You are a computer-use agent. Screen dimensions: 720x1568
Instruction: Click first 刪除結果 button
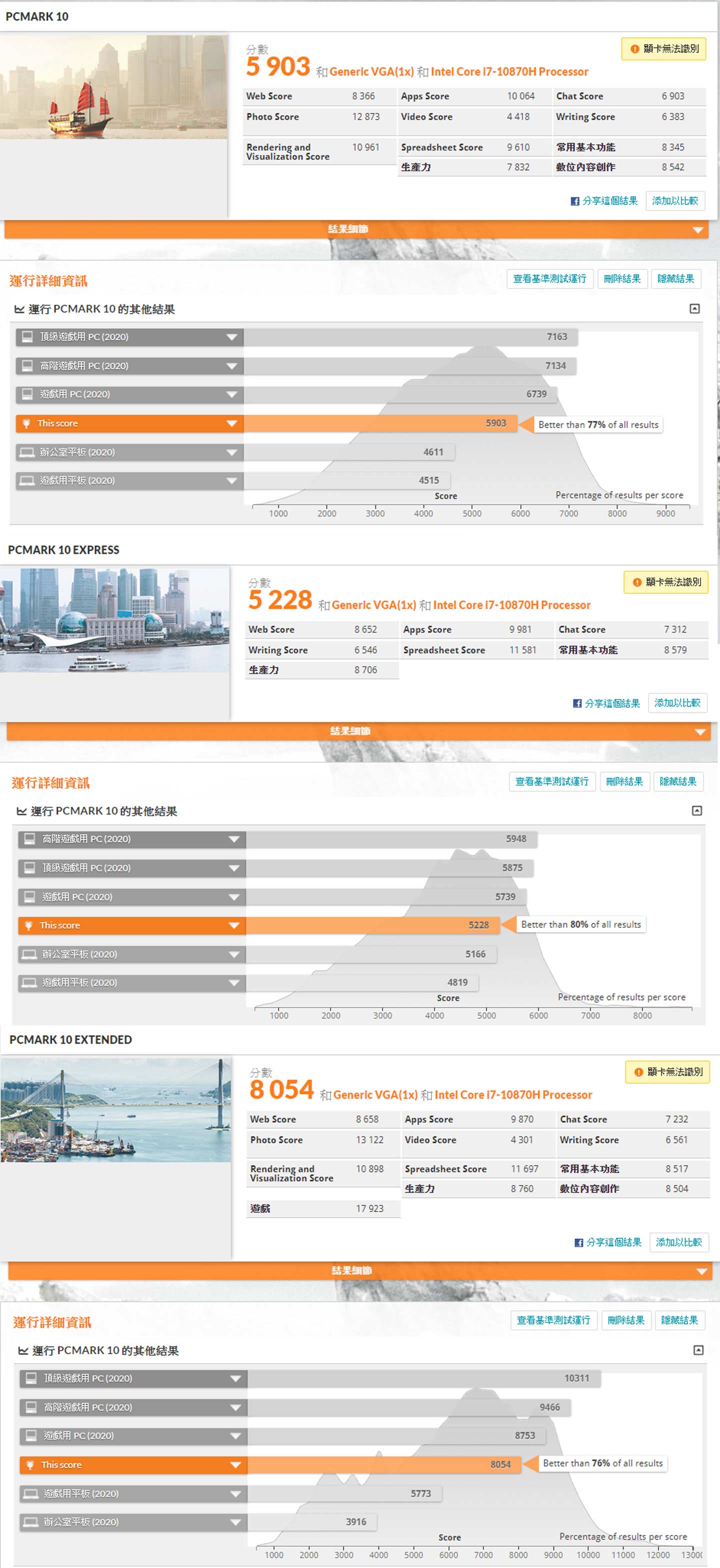[x=622, y=279]
